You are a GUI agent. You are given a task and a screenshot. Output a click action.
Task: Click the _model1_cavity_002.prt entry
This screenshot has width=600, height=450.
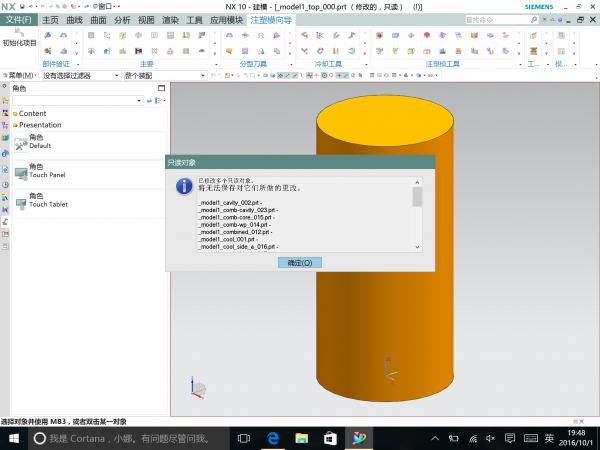pyautogui.click(x=230, y=203)
